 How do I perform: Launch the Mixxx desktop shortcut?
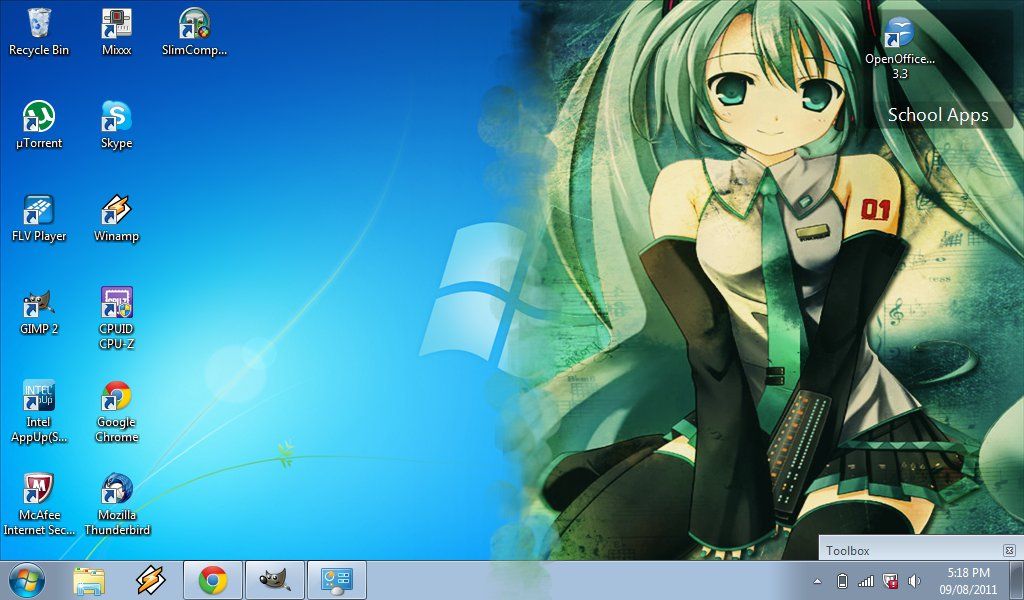pos(116,32)
